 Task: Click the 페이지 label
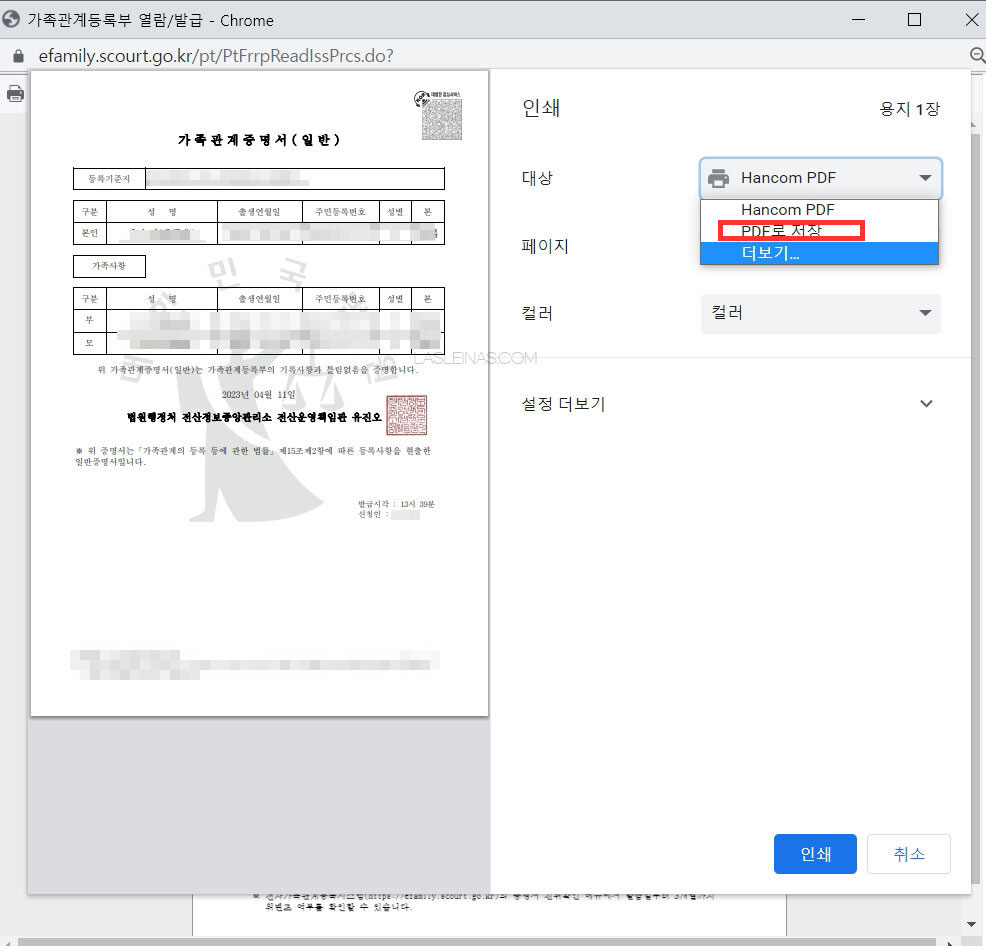click(x=545, y=246)
